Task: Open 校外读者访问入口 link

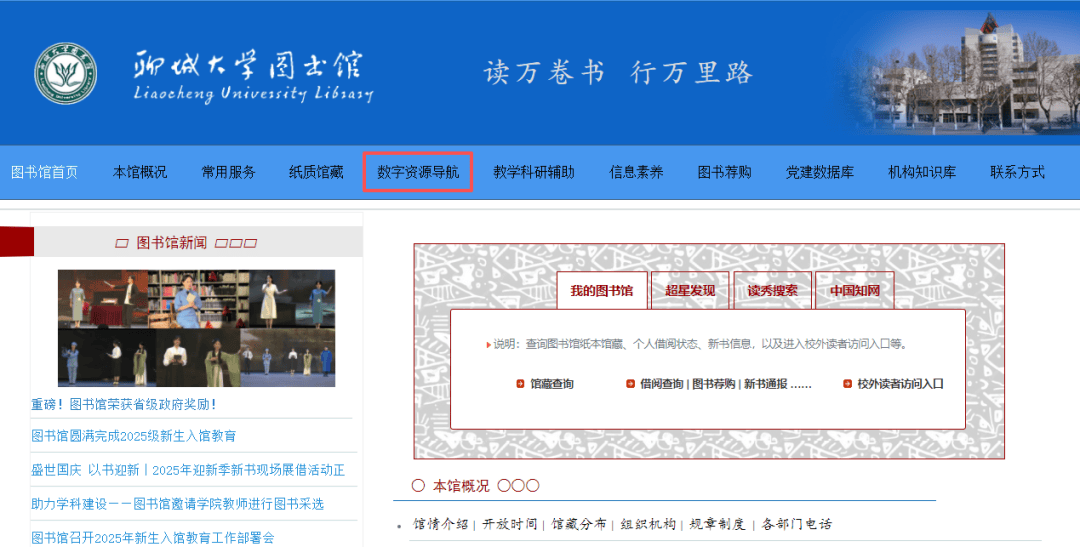Action: 900,384
